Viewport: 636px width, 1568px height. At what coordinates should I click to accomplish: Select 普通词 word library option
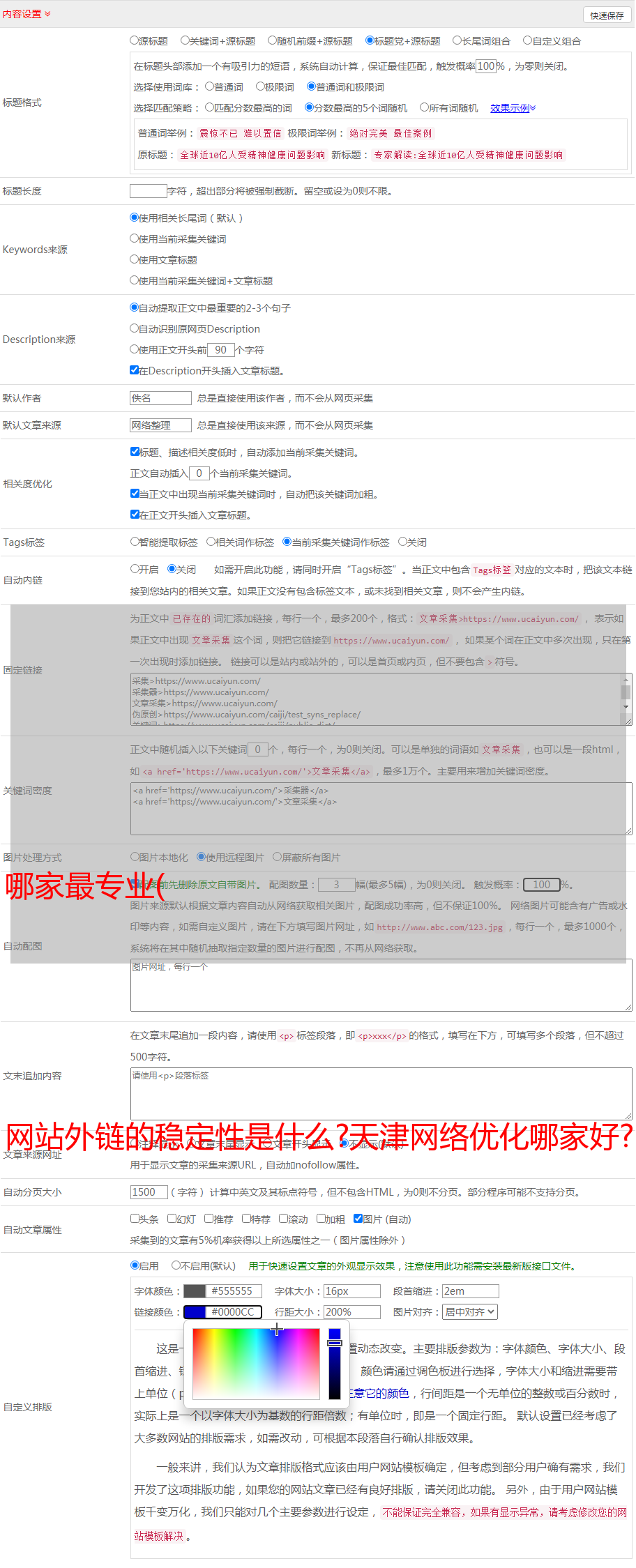click(210, 86)
